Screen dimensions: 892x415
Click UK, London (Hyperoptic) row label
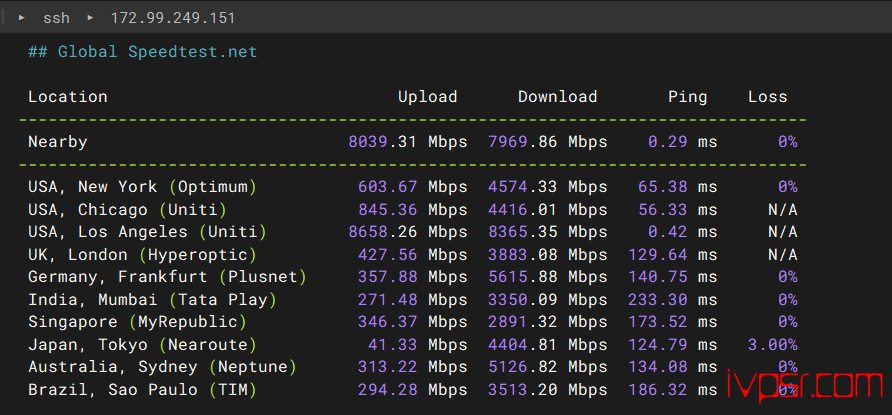pyautogui.click(x=142, y=255)
